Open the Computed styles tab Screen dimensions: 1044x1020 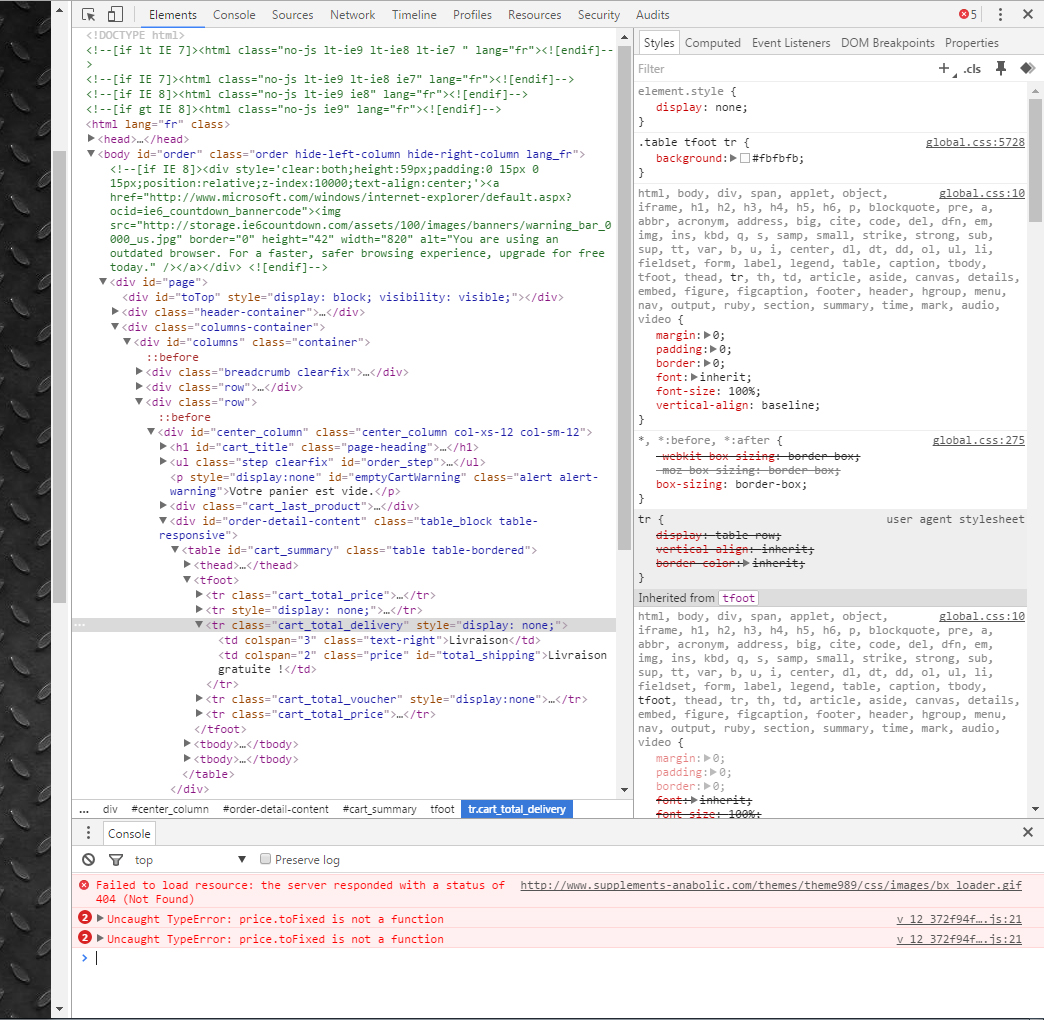[712, 43]
